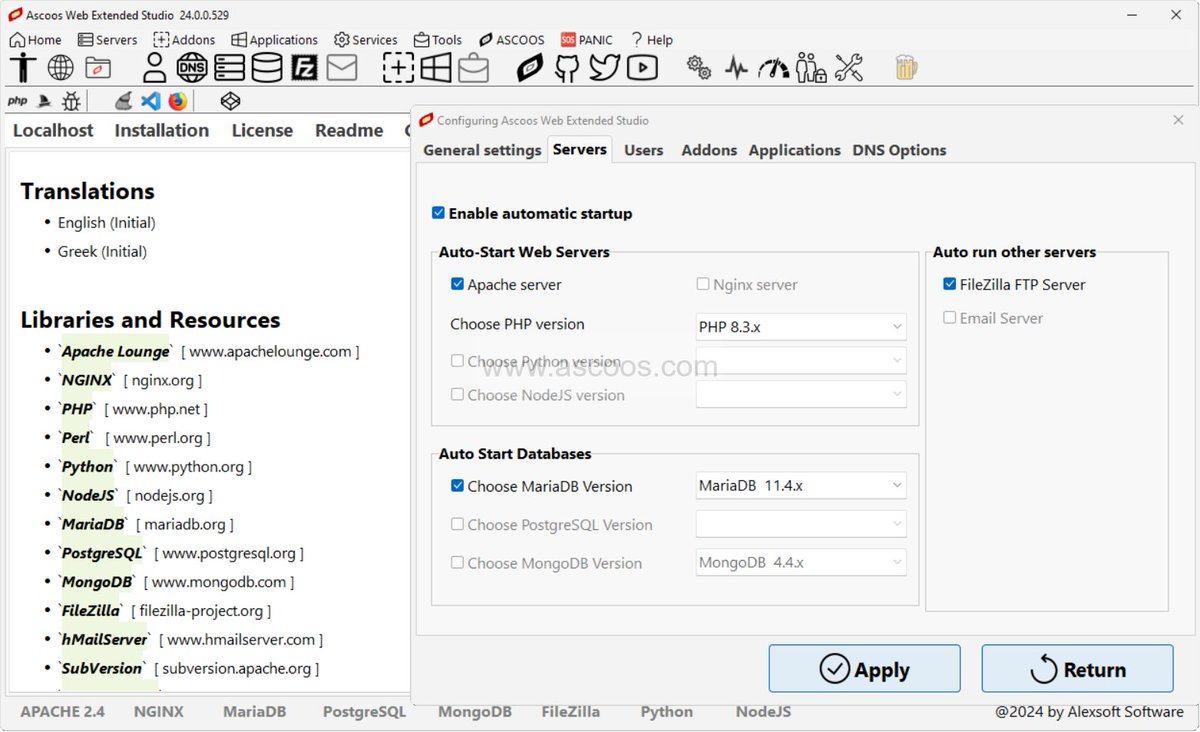The width and height of the screenshot is (1200, 732).
Task: Click the php logo small icon
Action: pos(18,101)
